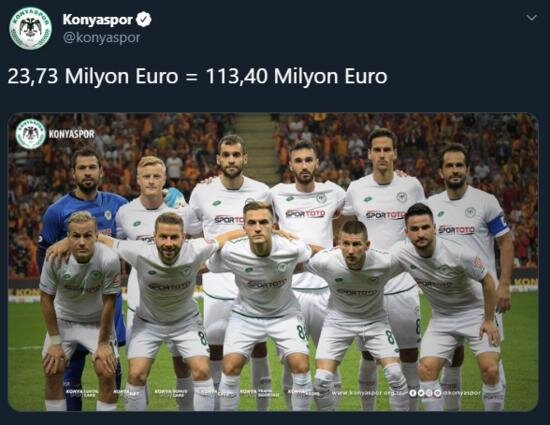
Task: Click the Spor Toto logo on captain's shirt
Action: (457, 230)
